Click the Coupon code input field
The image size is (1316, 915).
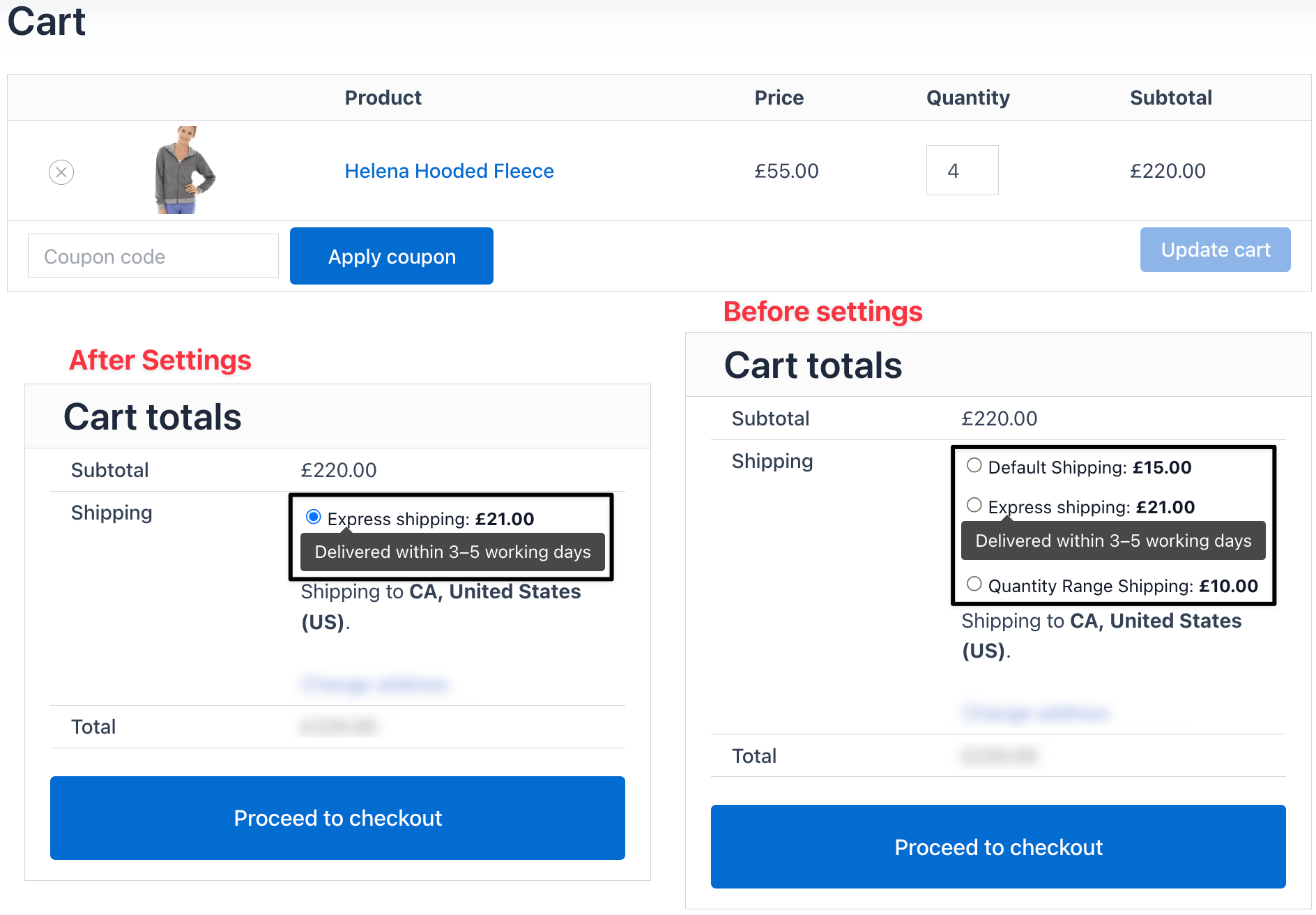[153, 256]
